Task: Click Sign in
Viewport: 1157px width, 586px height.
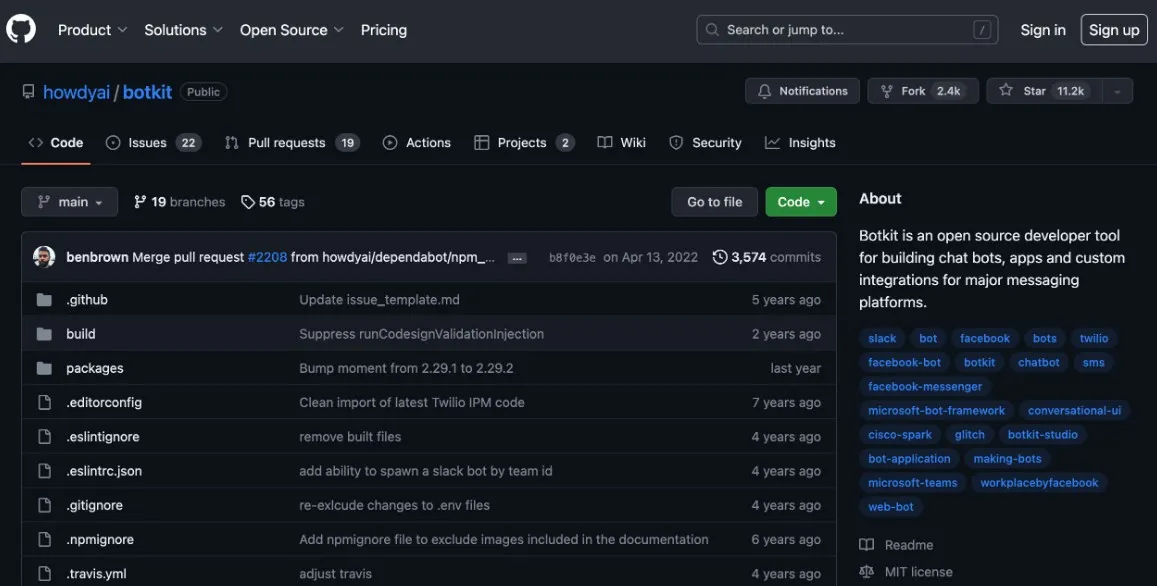Action: (x=1043, y=30)
